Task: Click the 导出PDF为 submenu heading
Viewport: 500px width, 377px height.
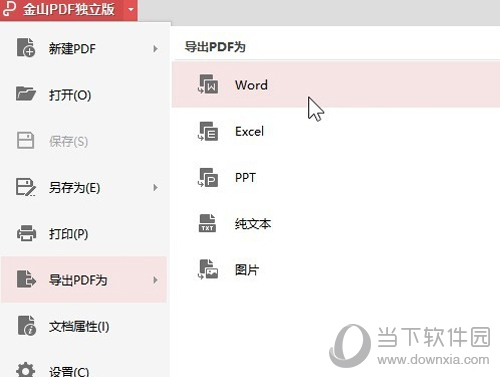Action: coord(215,47)
